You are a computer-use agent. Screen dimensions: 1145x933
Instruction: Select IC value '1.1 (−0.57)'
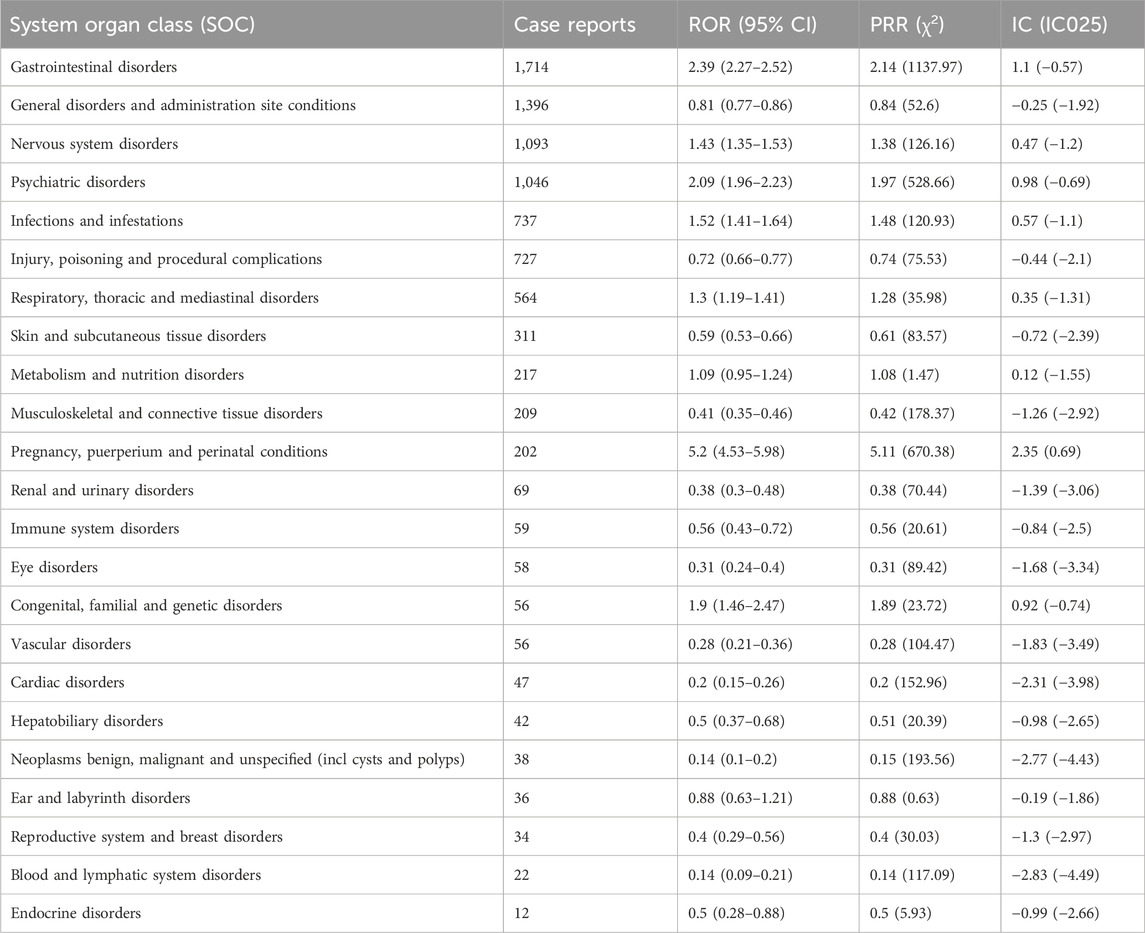click(1046, 67)
